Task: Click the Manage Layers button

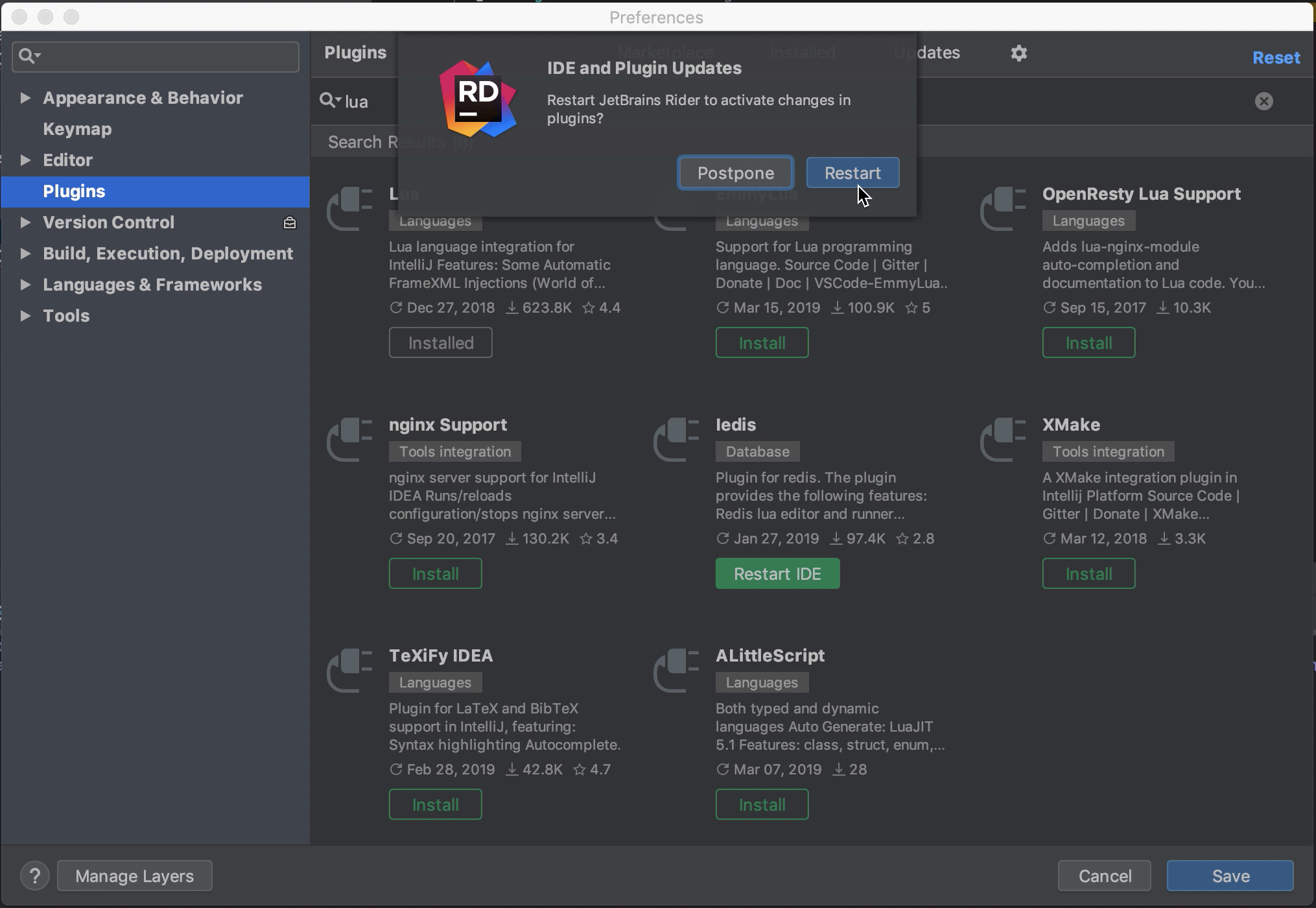Action: (135, 876)
